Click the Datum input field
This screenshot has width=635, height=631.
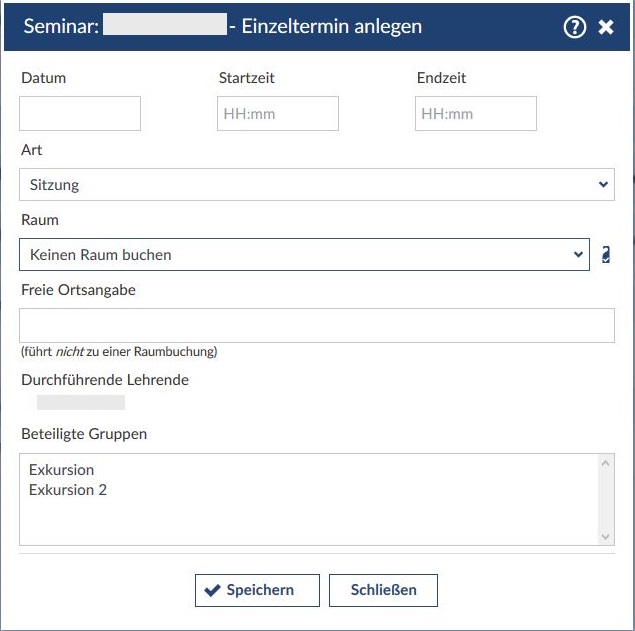(x=80, y=114)
